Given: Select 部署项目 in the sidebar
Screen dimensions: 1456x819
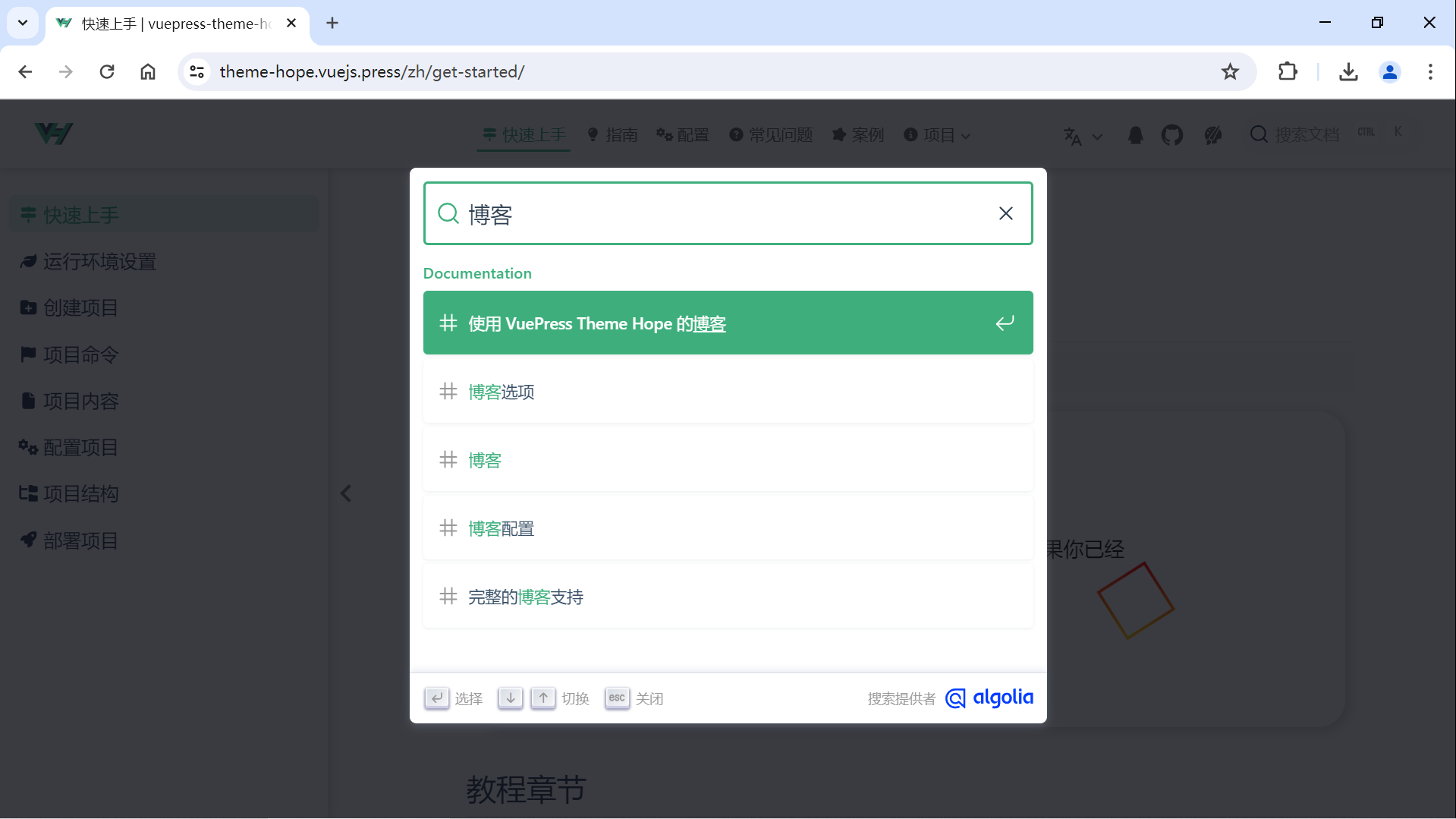Looking at the screenshot, I should tap(164, 540).
